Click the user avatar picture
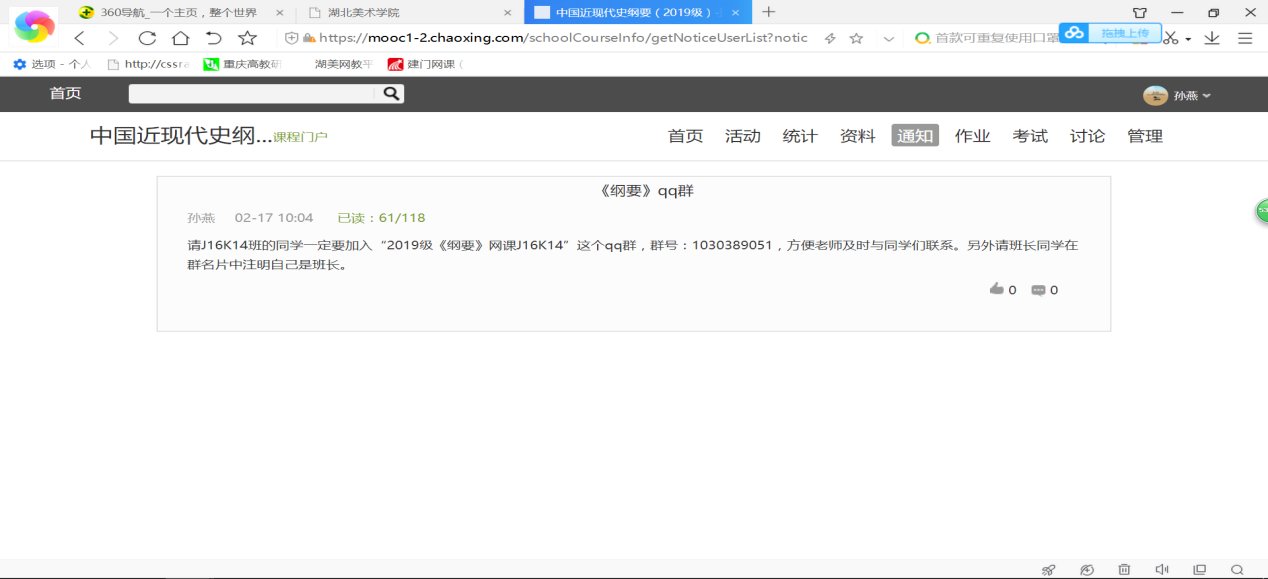The height and width of the screenshot is (579, 1268). tap(1155, 95)
